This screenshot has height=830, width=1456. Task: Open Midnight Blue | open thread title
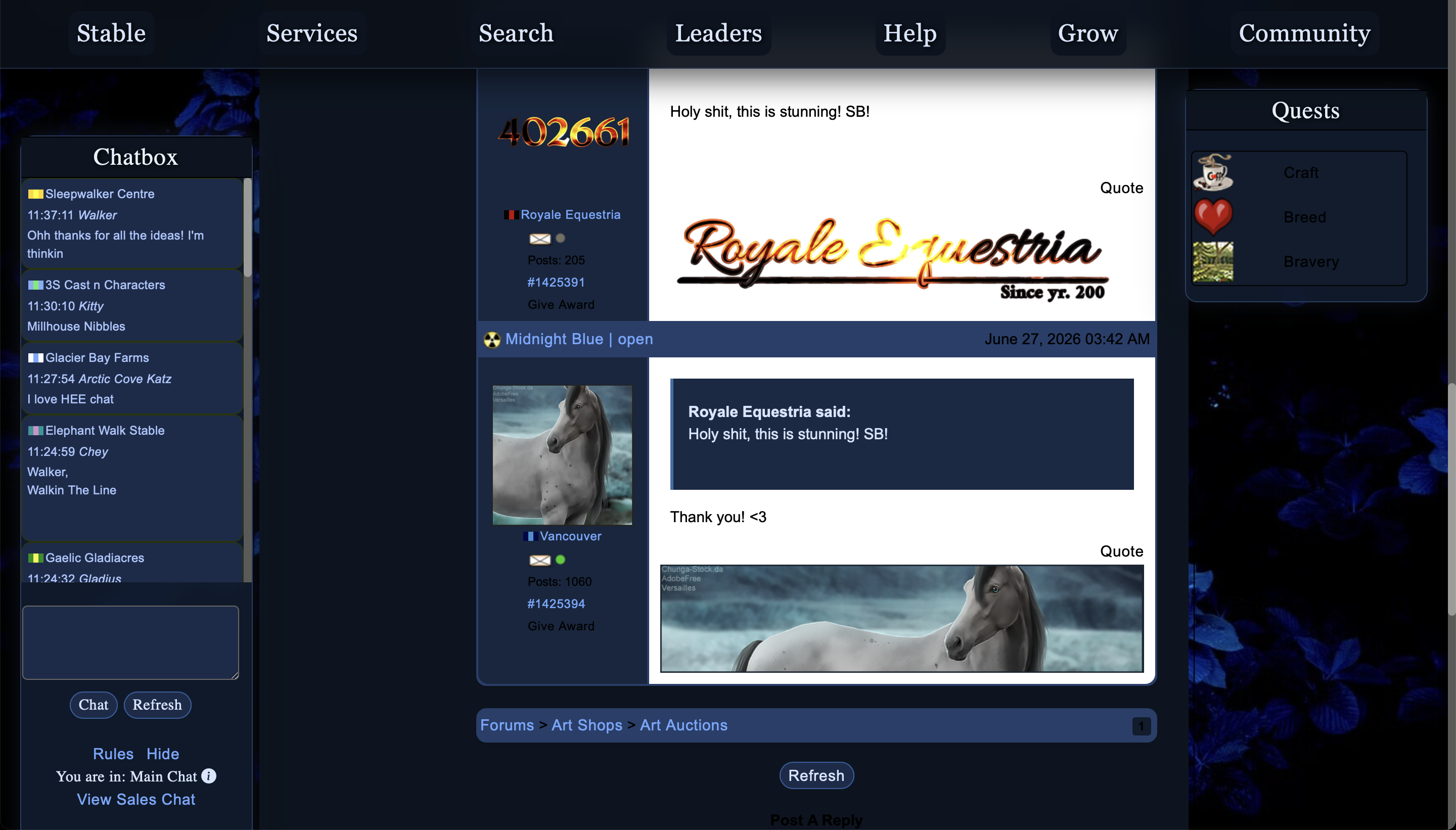point(579,339)
